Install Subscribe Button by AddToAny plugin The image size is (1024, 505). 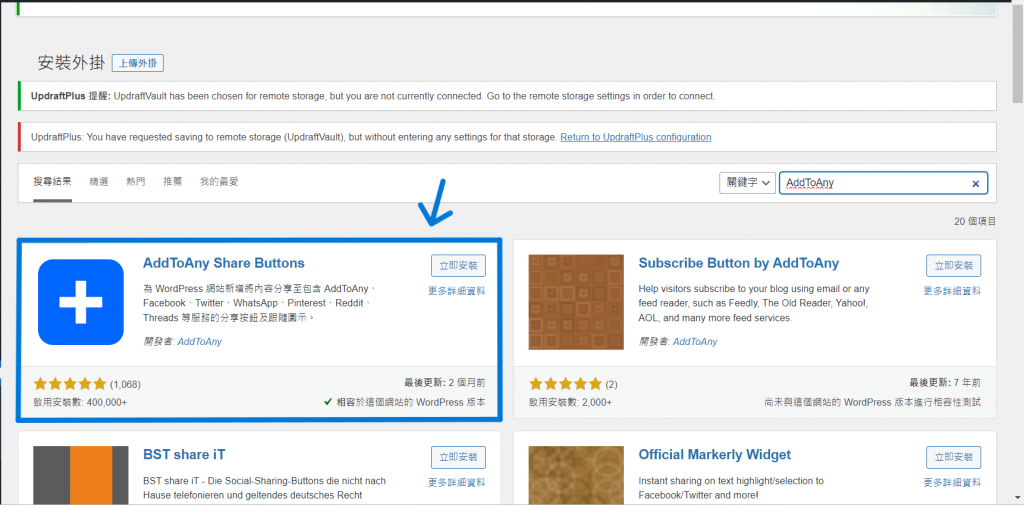point(953,266)
